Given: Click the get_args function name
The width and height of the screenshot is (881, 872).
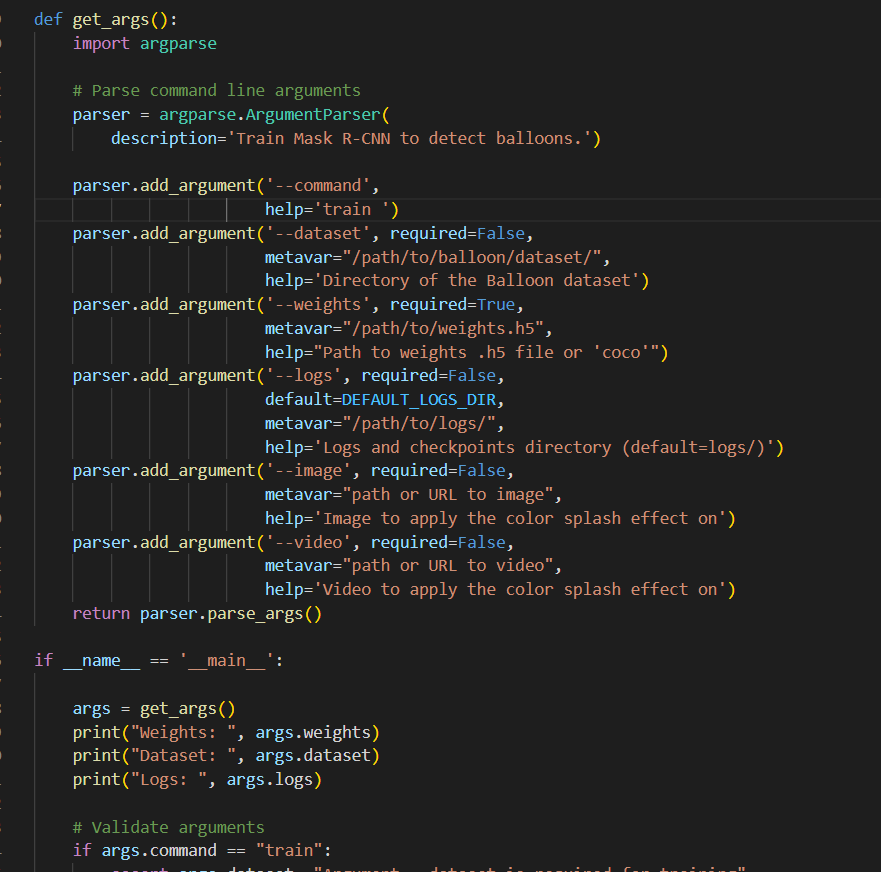Looking at the screenshot, I should click(x=98, y=18).
